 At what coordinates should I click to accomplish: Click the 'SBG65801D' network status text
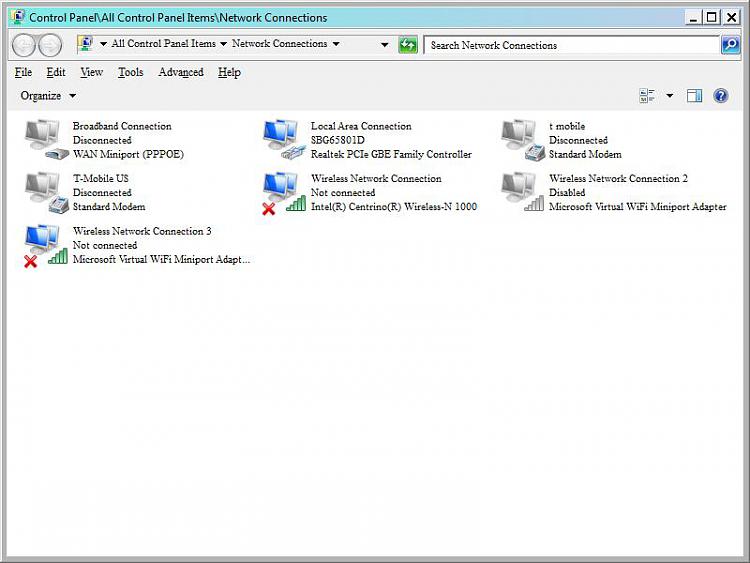(x=338, y=140)
